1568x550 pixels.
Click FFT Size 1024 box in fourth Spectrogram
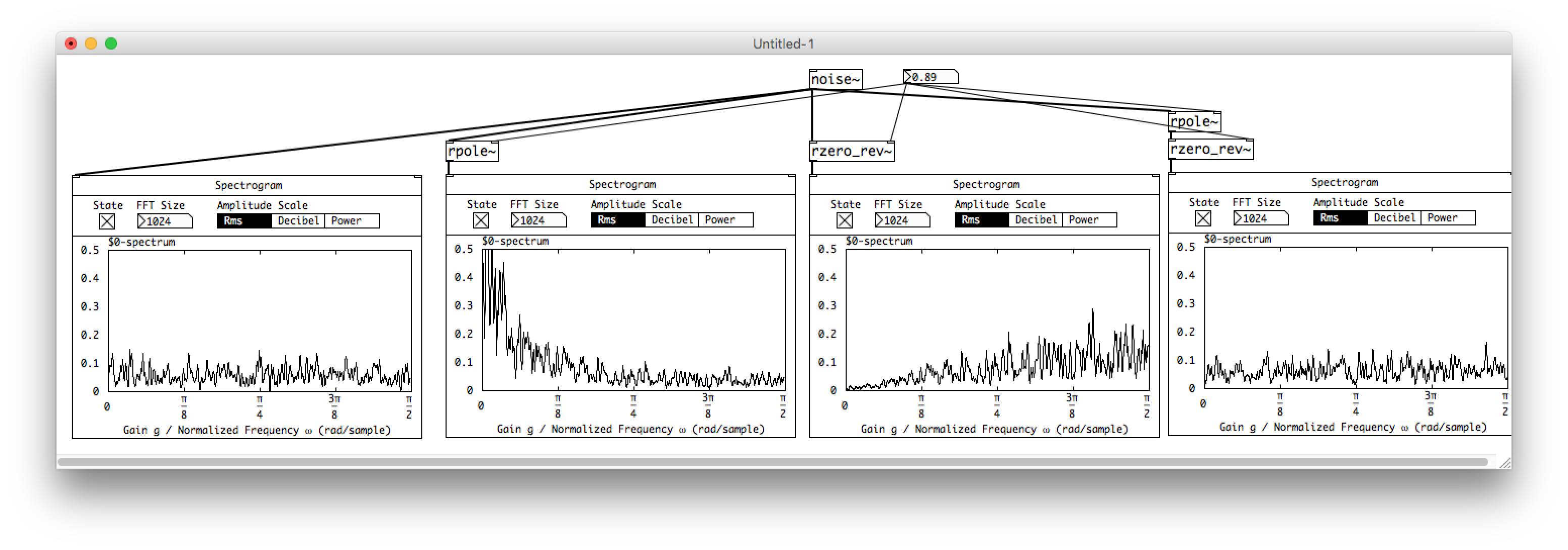1260,218
